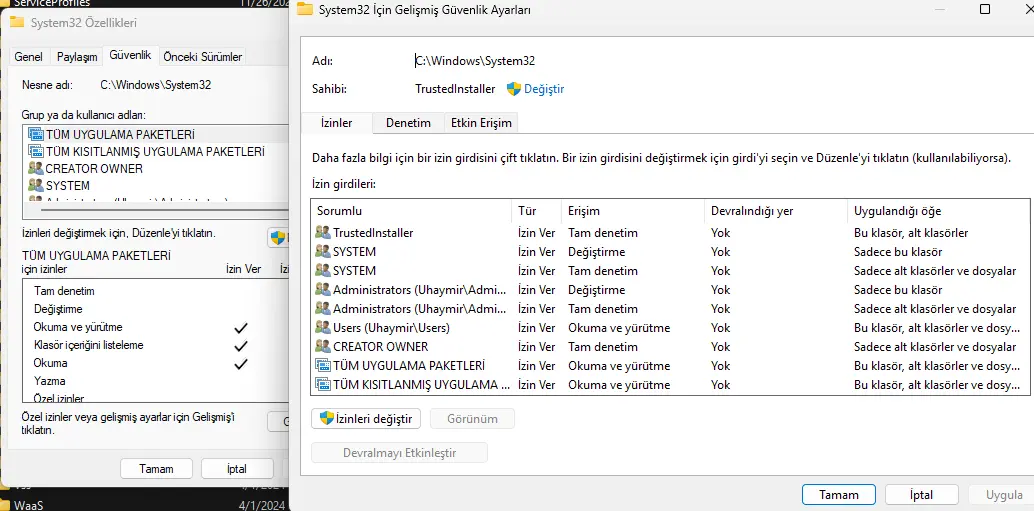Screen dimensions: 1034x511
Task: Click WaaS folder name in background Explorer
Action: (x=28, y=505)
